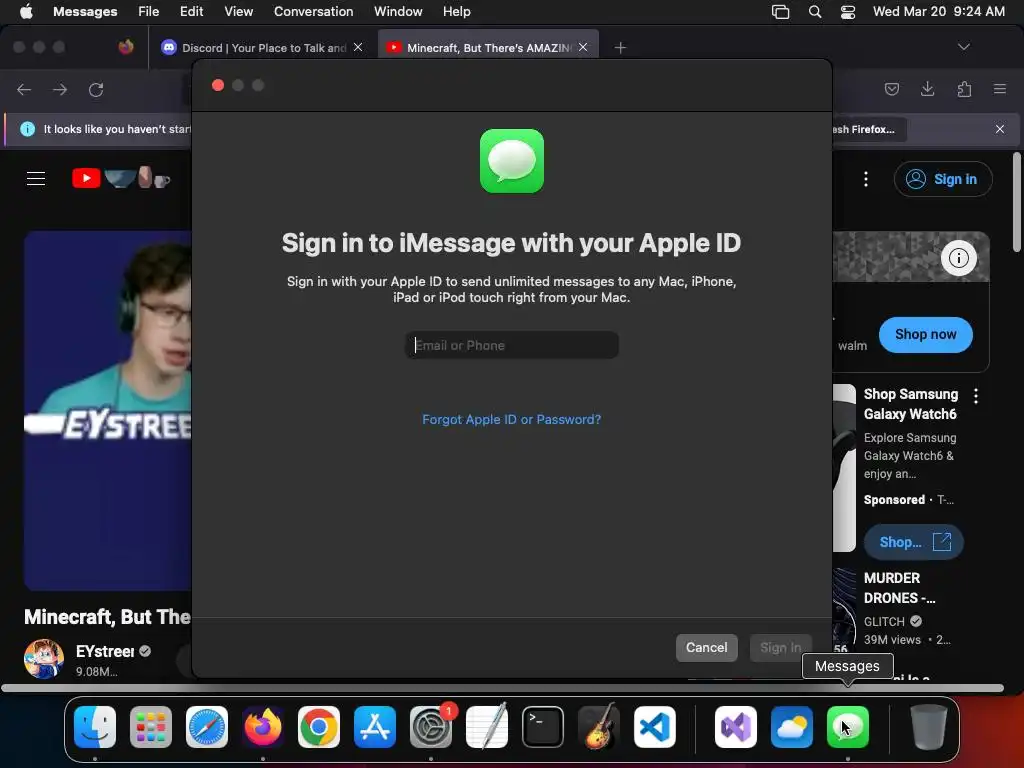Switch to Firefox in the dock
Screen dimensions: 1024x768
263,727
